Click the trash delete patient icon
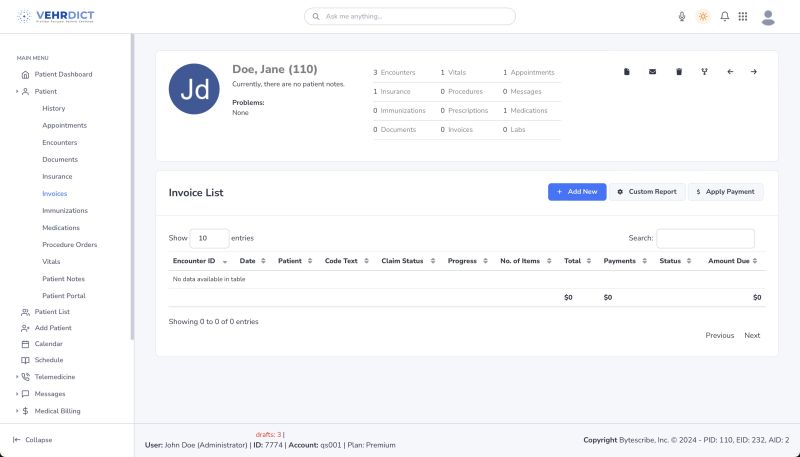The image size is (800, 457). (679, 72)
